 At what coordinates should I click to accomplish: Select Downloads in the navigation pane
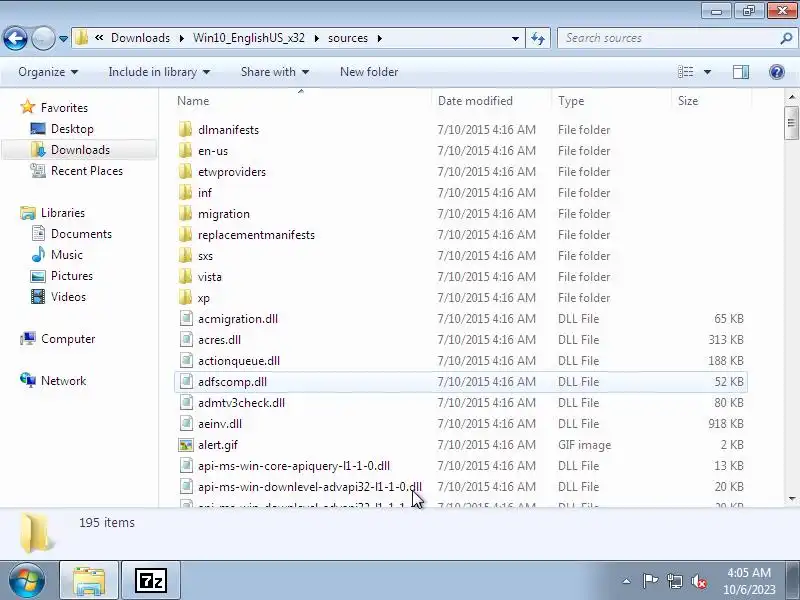click(x=80, y=150)
